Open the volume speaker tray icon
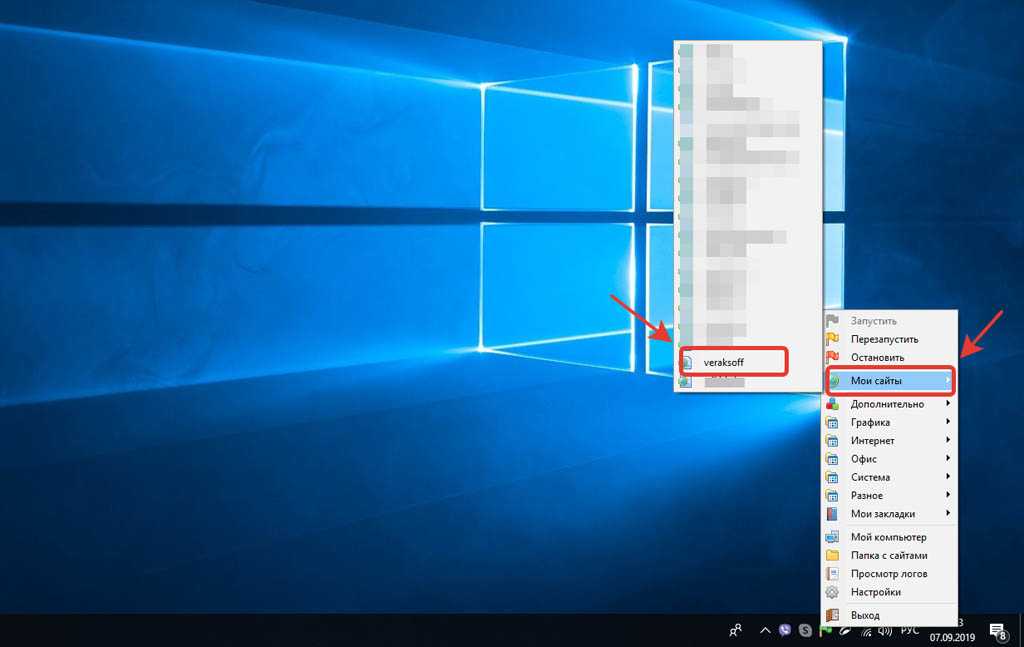Viewport: 1024px width, 647px height. click(885, 631)
